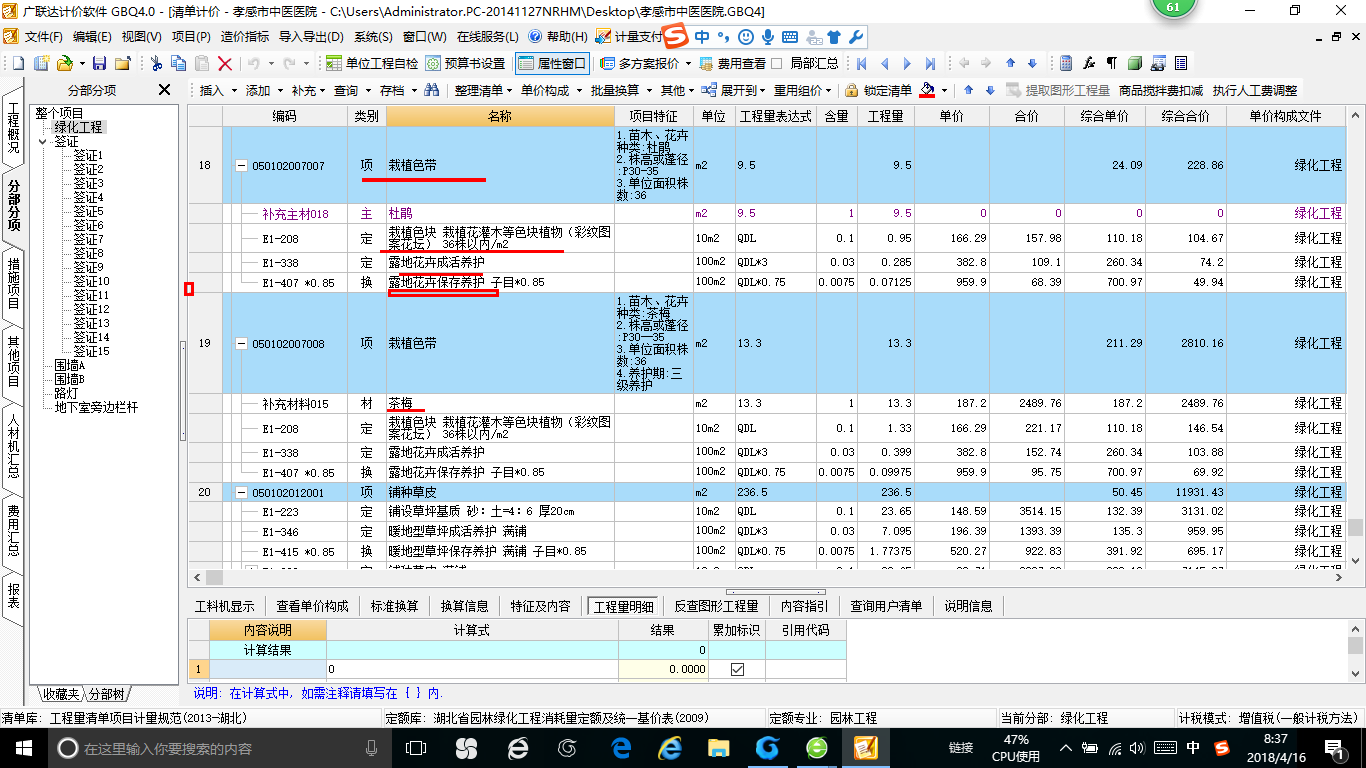Open the 造价指标 menu

pyautogui.click(x=245, y=36)
